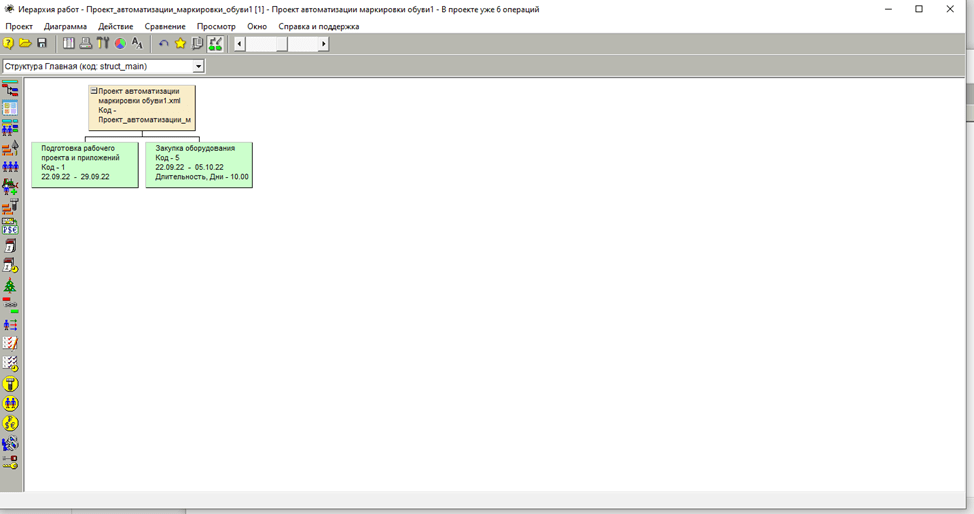Image resolution: width=974 pixels, height=514 pixels.
Task: Click the columns settings toolbar icon
Action: (69, 44)
